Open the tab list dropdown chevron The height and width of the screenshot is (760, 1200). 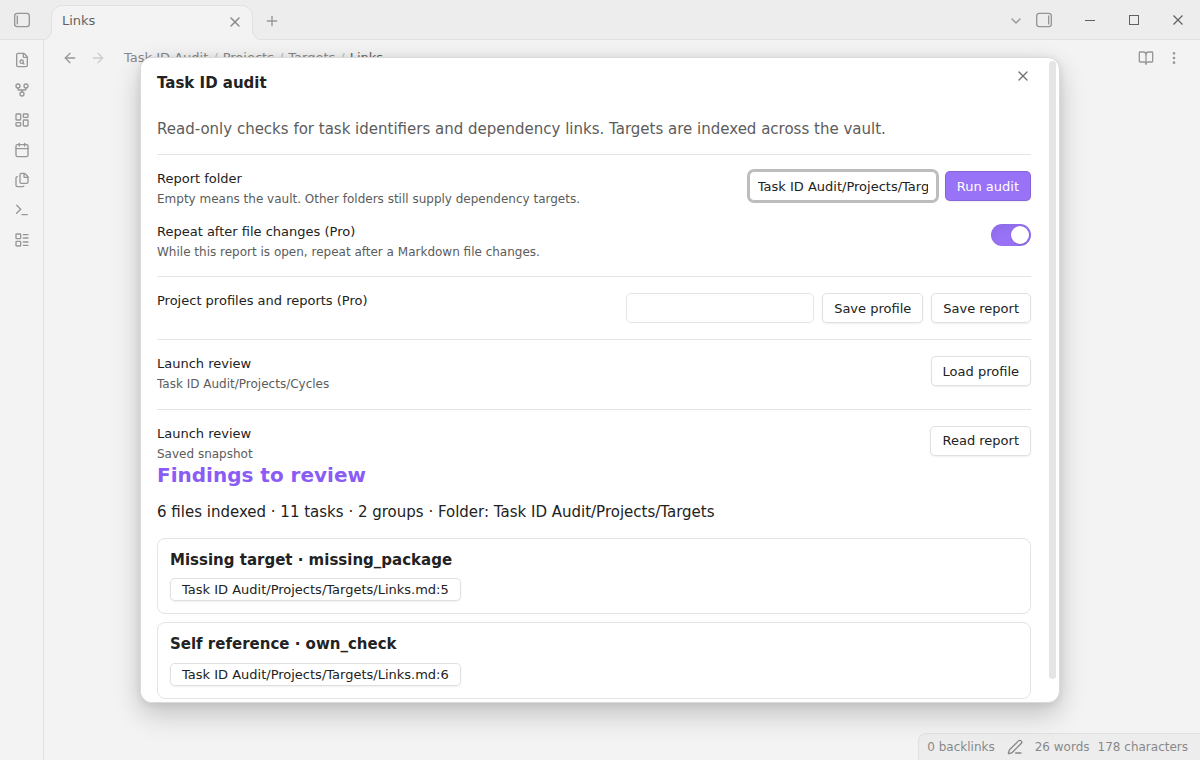[1016, 20]
